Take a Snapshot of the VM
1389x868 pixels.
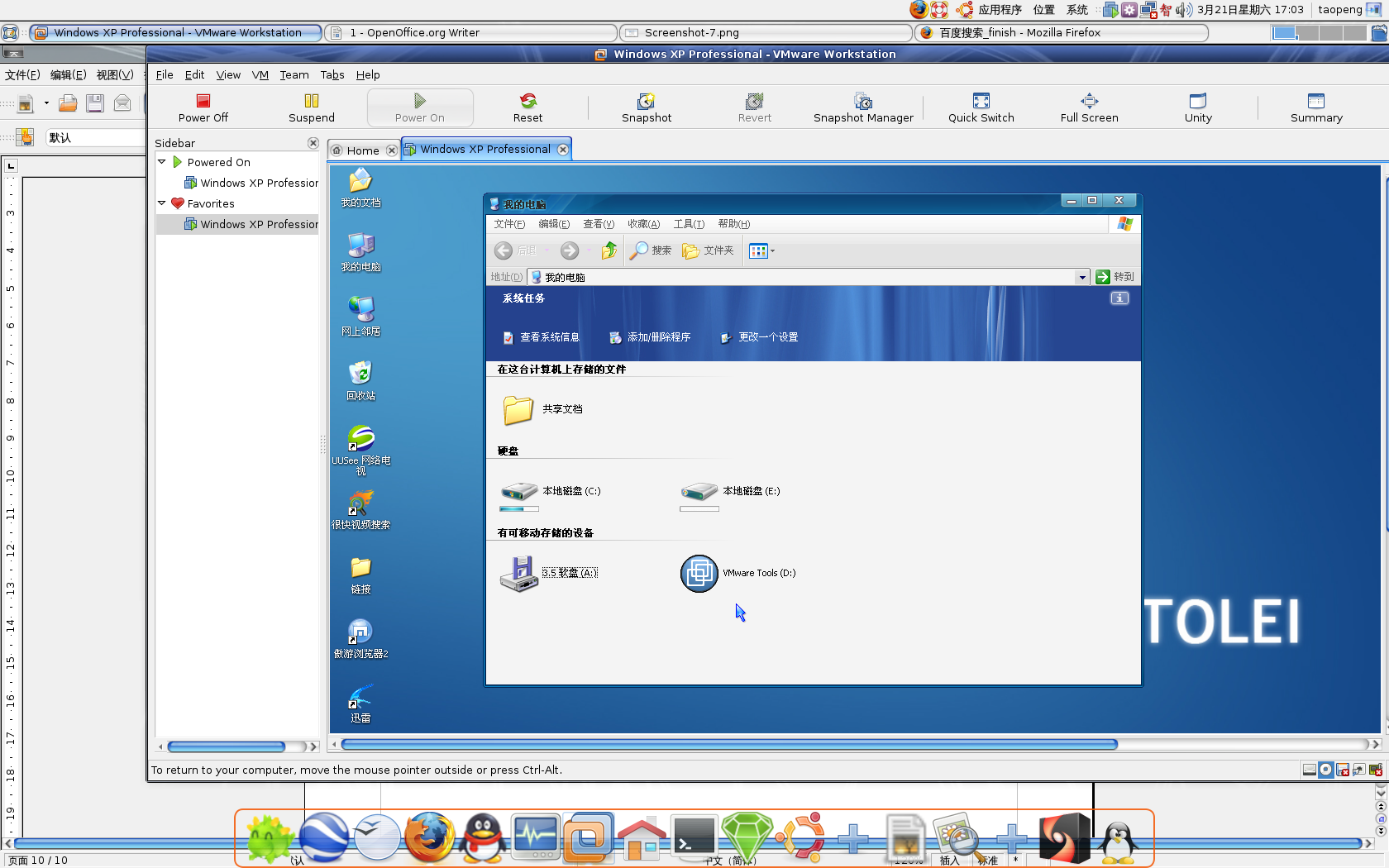tap(647, 108)
